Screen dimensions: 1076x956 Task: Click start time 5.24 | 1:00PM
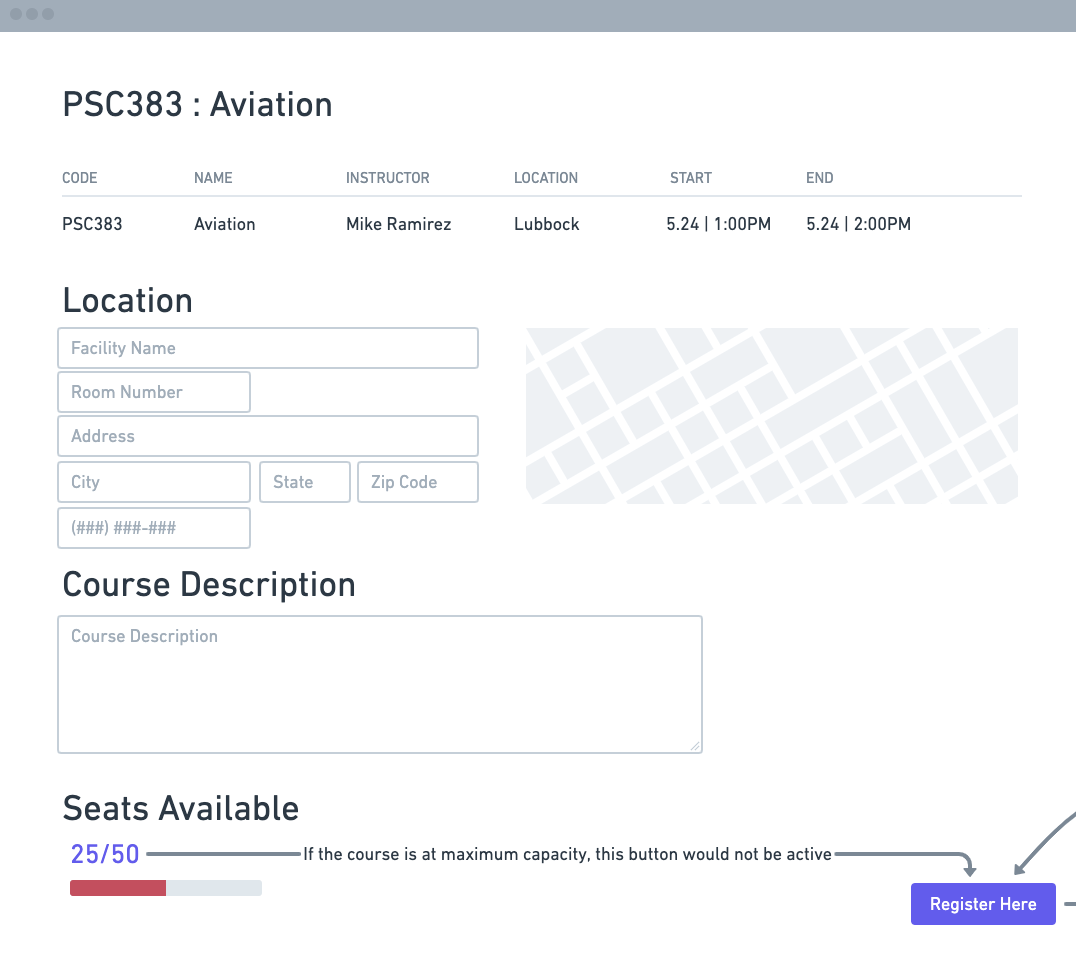click(x=718, y=224)
